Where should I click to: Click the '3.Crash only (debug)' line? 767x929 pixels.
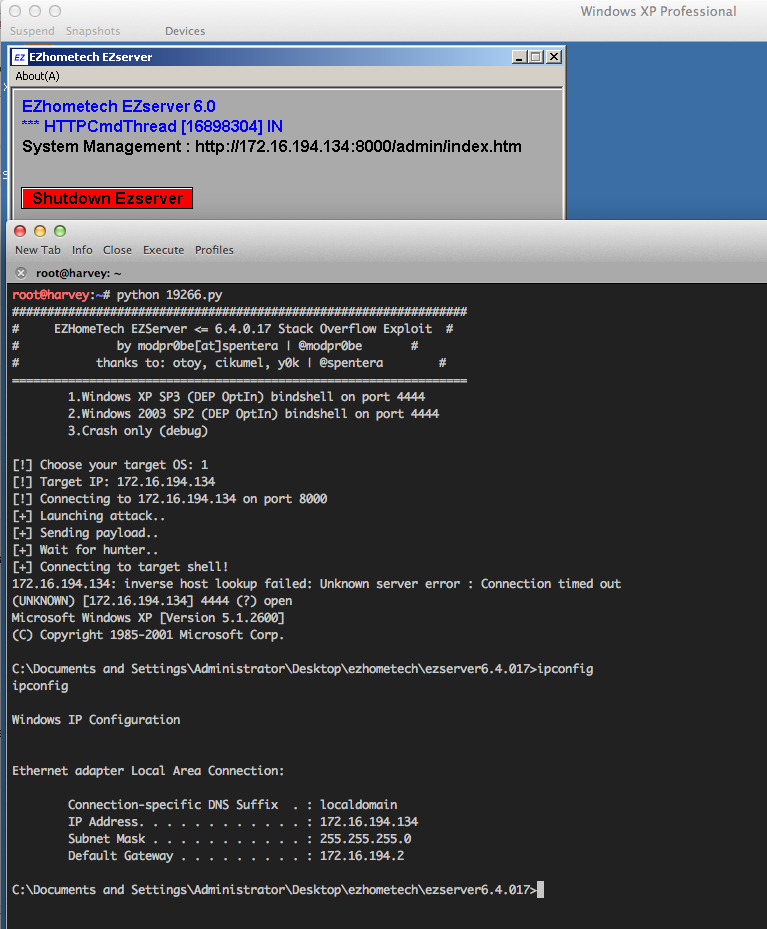pyautogui.click(x=138, y=431)
